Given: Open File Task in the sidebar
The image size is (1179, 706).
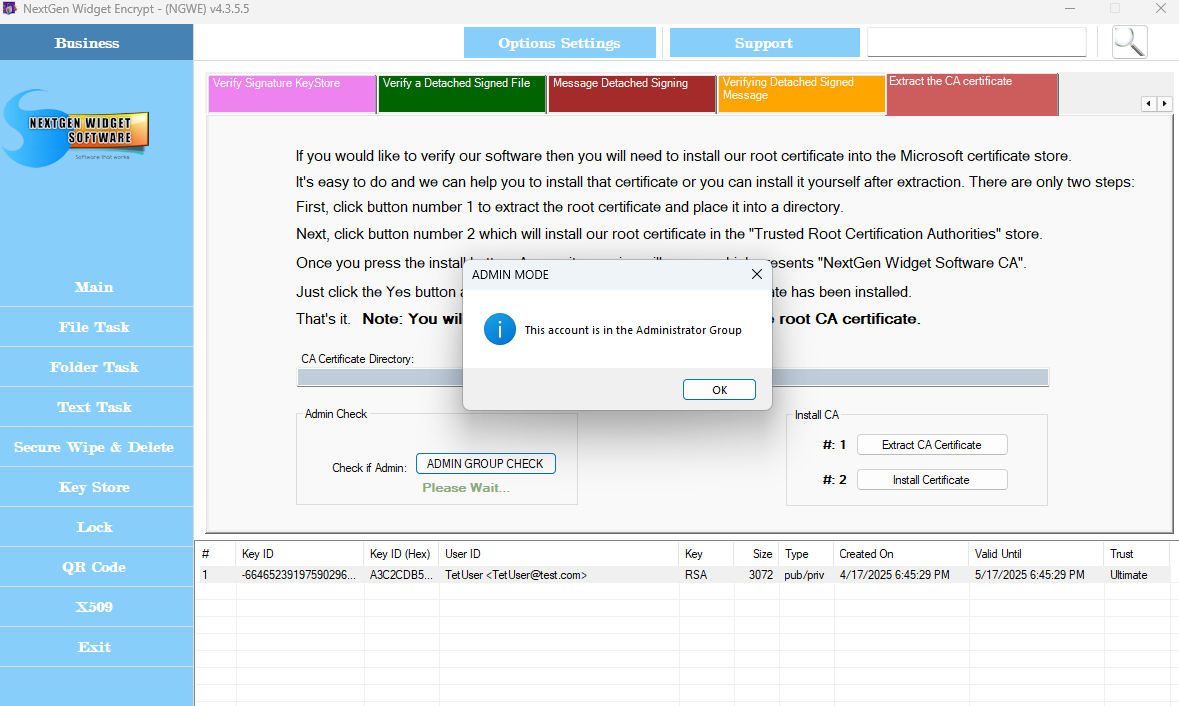Looking at the screenshot, I should (x=95, y=327).
